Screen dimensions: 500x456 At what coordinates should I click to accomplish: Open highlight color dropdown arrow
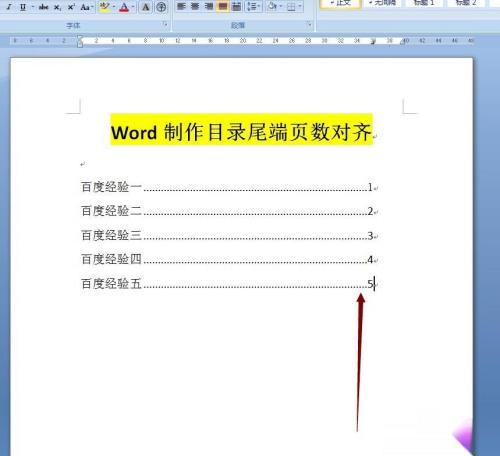pos(114,7)
